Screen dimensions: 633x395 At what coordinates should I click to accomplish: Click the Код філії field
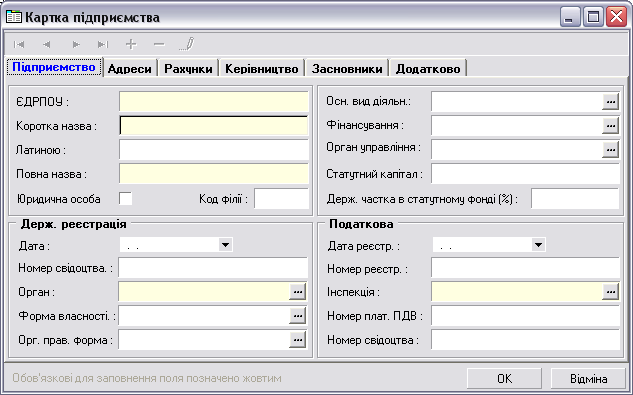pos(281,199)
